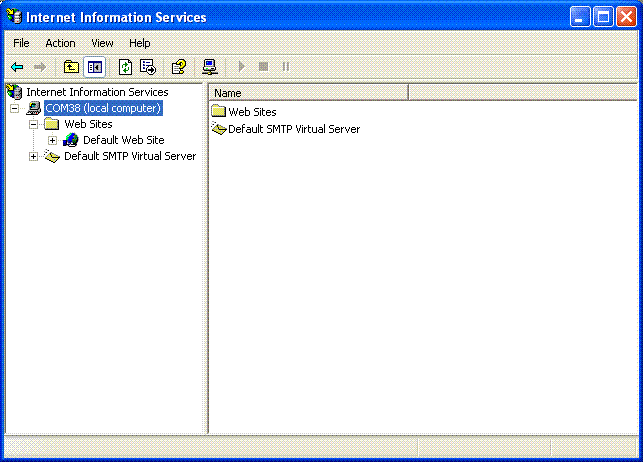Open the File menu
This screenshot has height=462, width=643.
coord(21,43)
